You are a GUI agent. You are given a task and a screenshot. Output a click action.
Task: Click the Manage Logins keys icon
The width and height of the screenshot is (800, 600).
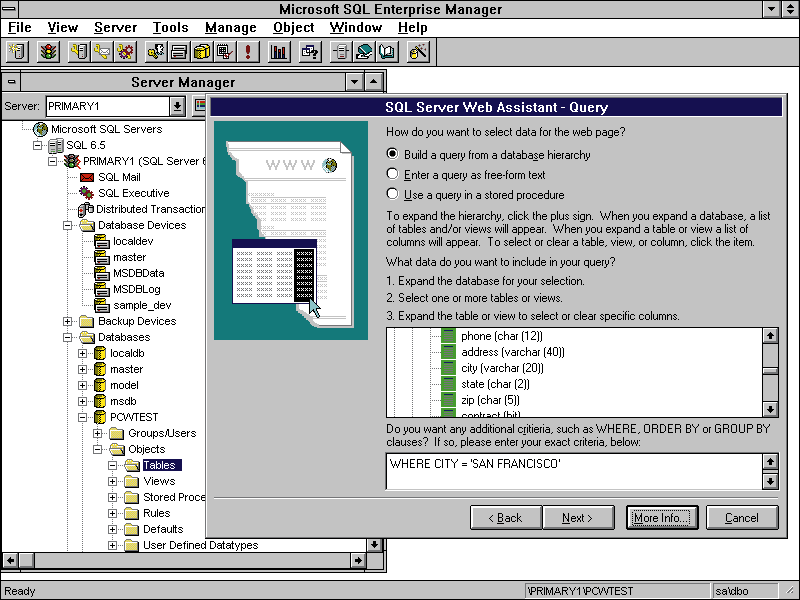point(156,52)
